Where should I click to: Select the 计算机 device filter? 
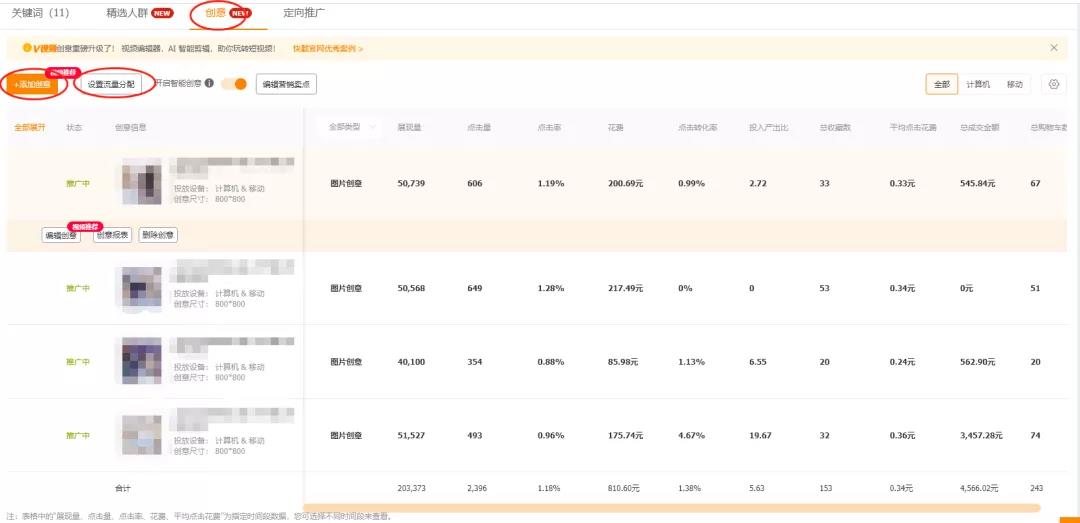point(977,85)
